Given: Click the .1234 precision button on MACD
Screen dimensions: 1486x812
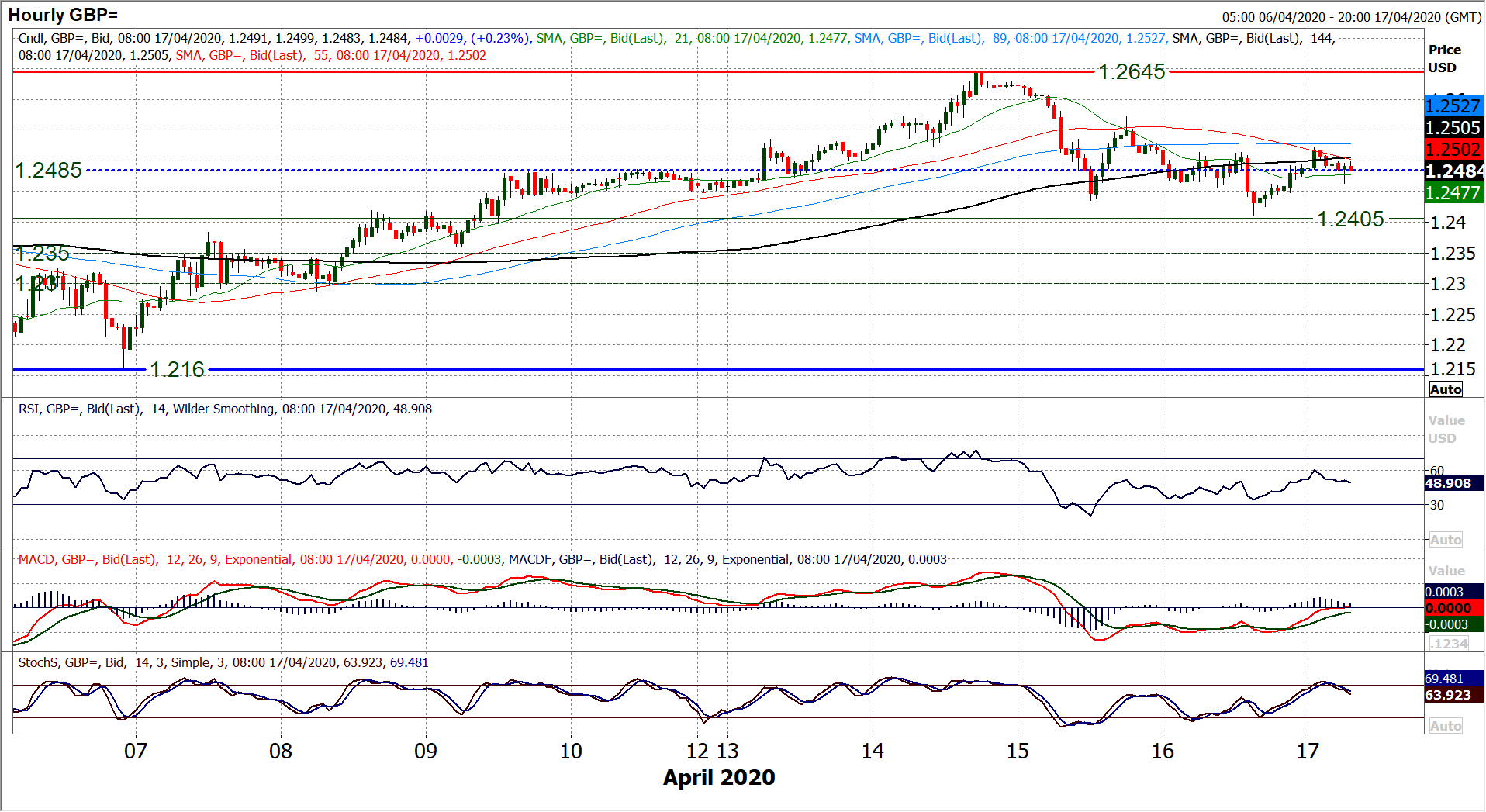Looking at the screenshot, I should point(1448,644).
